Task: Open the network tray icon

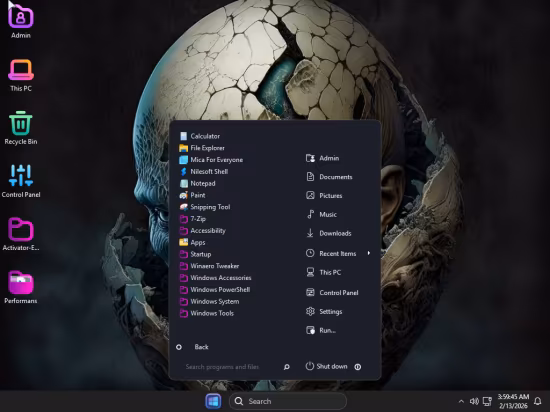Action: [x=487, y=401]
